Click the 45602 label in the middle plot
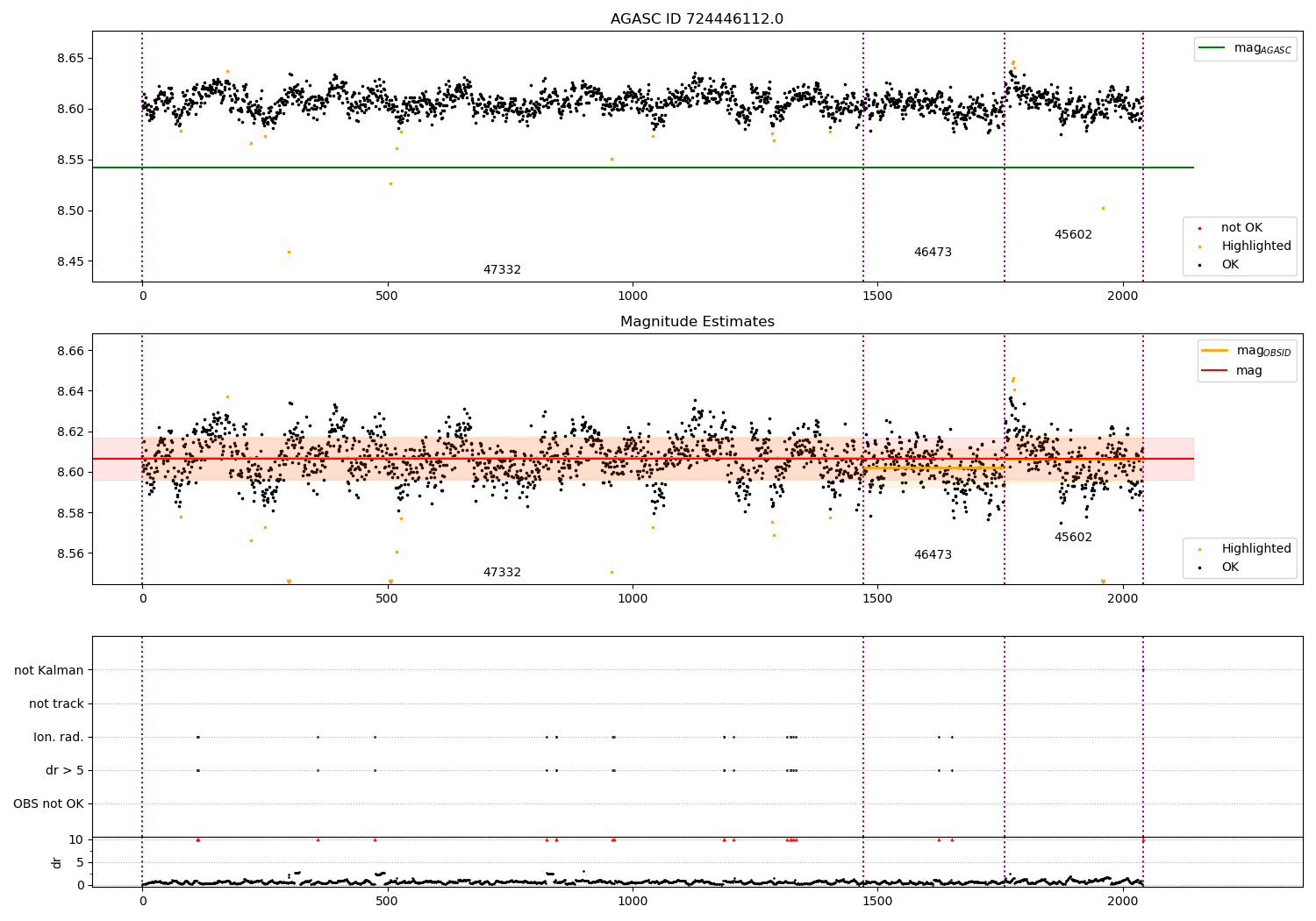Viewport: 1316px width, 921px height. (1073, 538)
